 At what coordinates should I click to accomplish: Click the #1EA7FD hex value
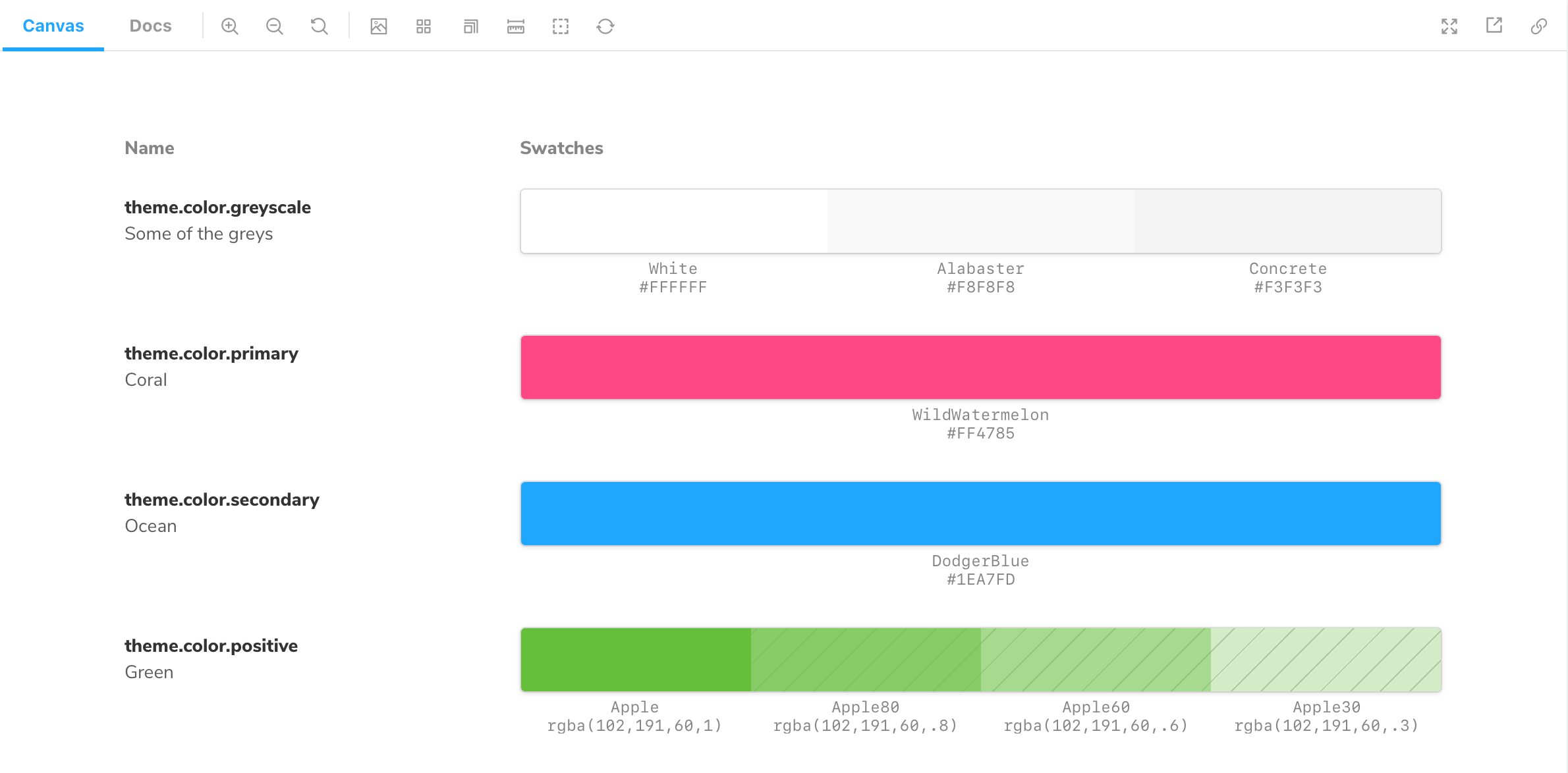tap(981, 579)
